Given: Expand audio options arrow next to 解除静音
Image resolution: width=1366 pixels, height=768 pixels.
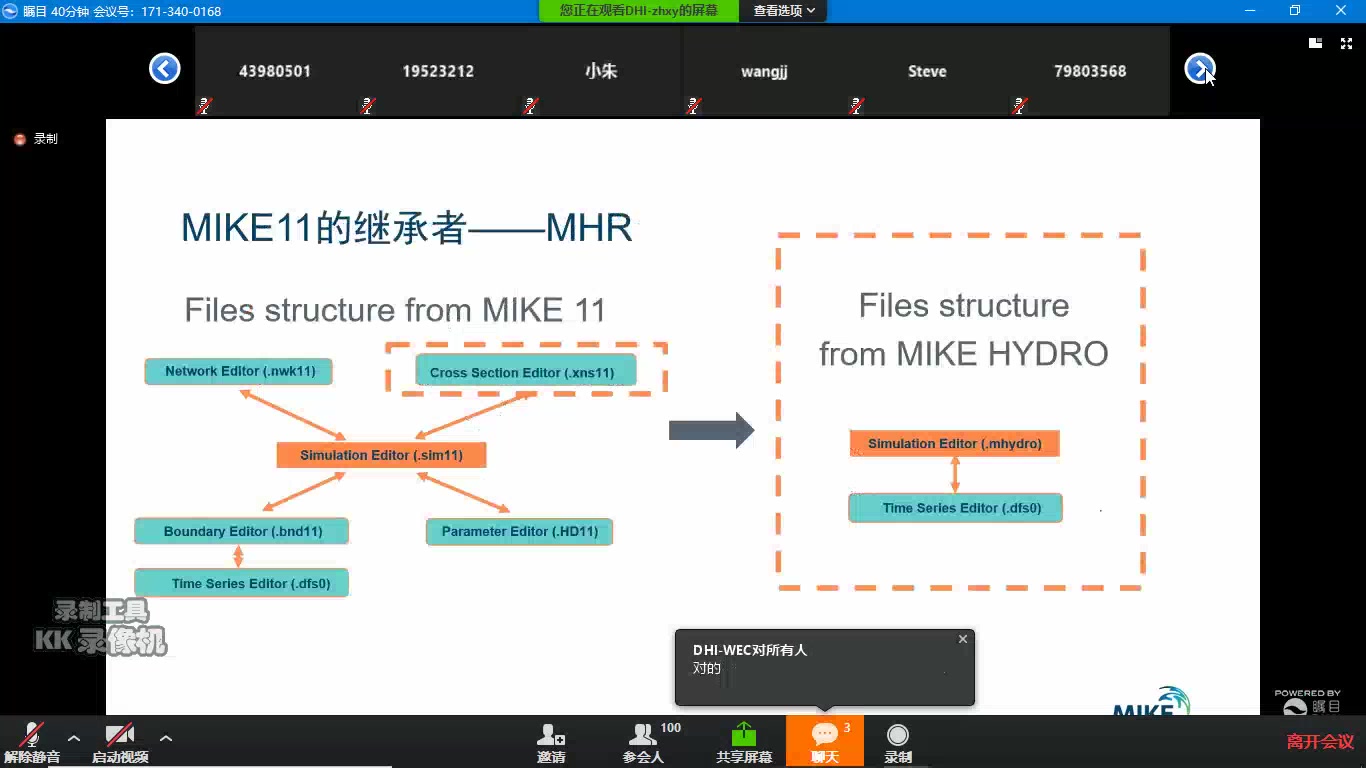Looking at the screenshot, I should (74, 738).
